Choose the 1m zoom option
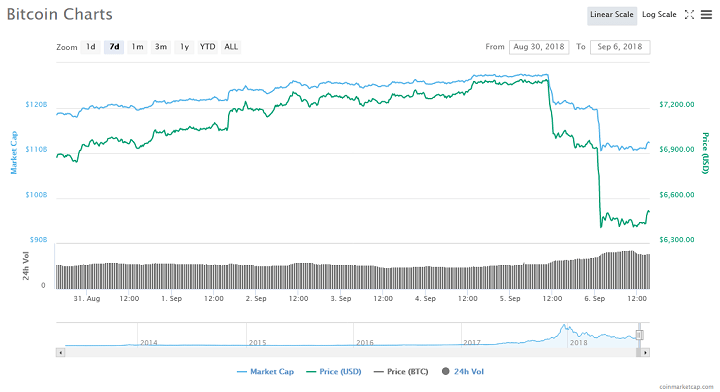The width and height of the screenshot is (720, 392). click(x=137, y=47)
